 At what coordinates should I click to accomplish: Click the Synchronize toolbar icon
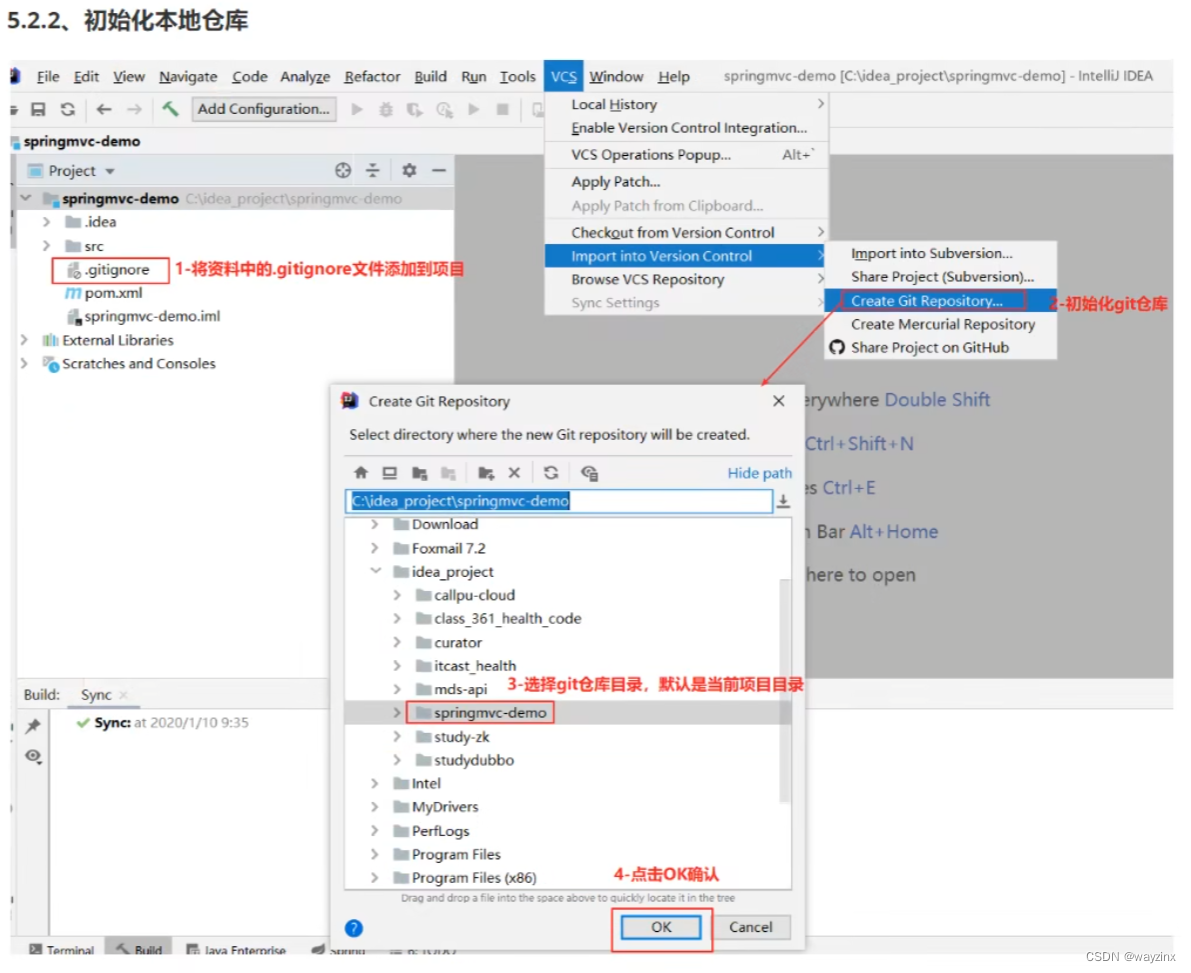[68, 109]
